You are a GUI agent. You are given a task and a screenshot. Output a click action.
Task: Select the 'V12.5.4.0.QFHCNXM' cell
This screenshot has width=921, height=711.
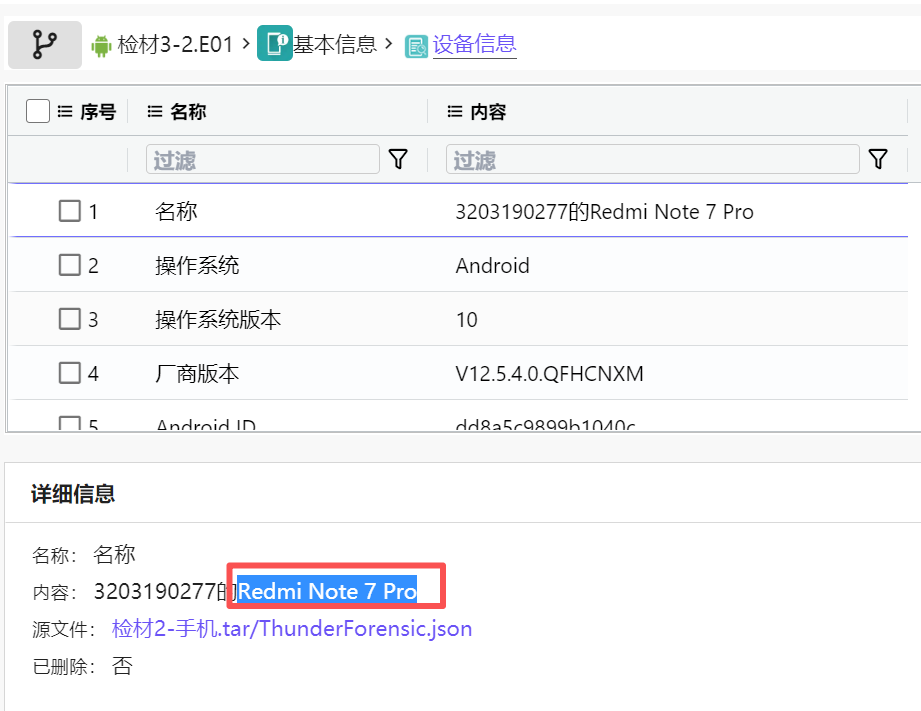point(549,374)
